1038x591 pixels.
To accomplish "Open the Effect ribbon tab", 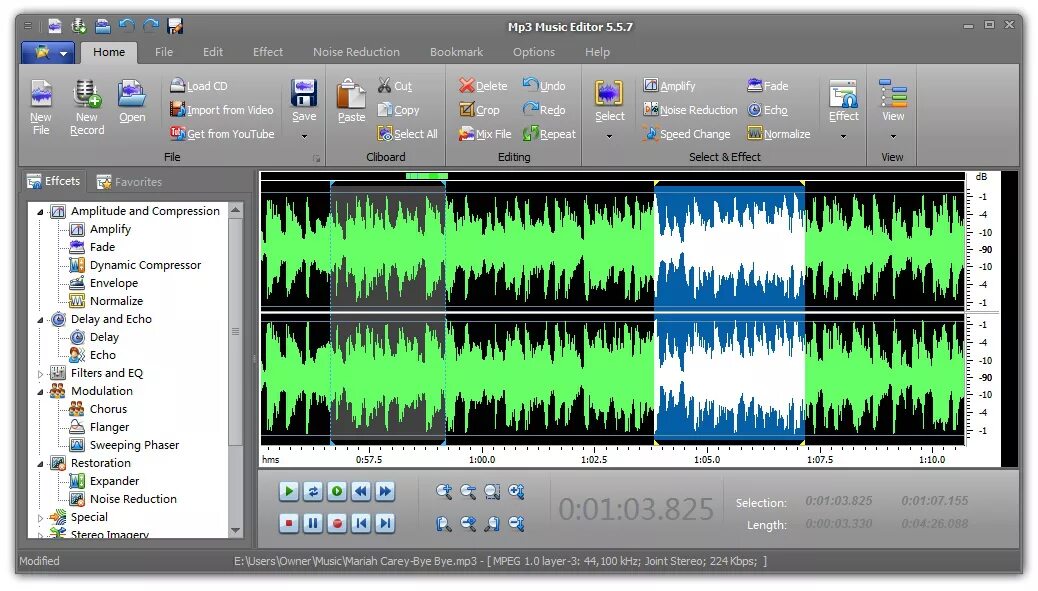I will [x=267, y=52].
